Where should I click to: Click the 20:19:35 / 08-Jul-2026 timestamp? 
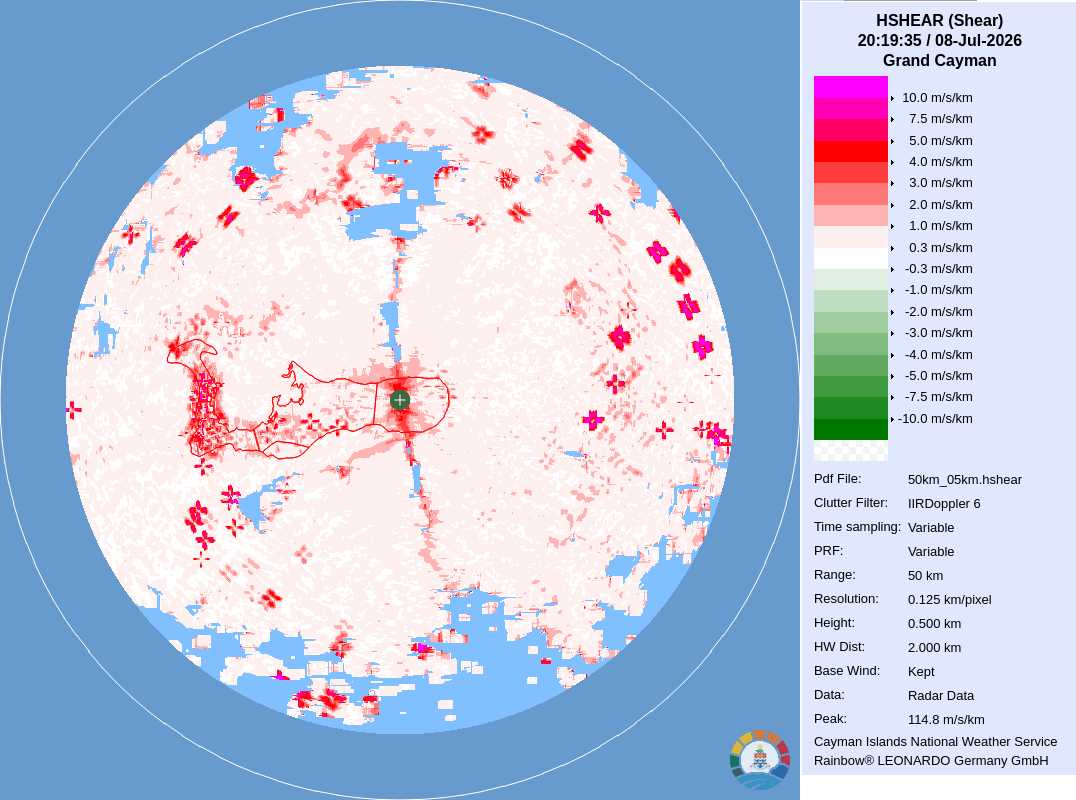click(x=939, y=40)
